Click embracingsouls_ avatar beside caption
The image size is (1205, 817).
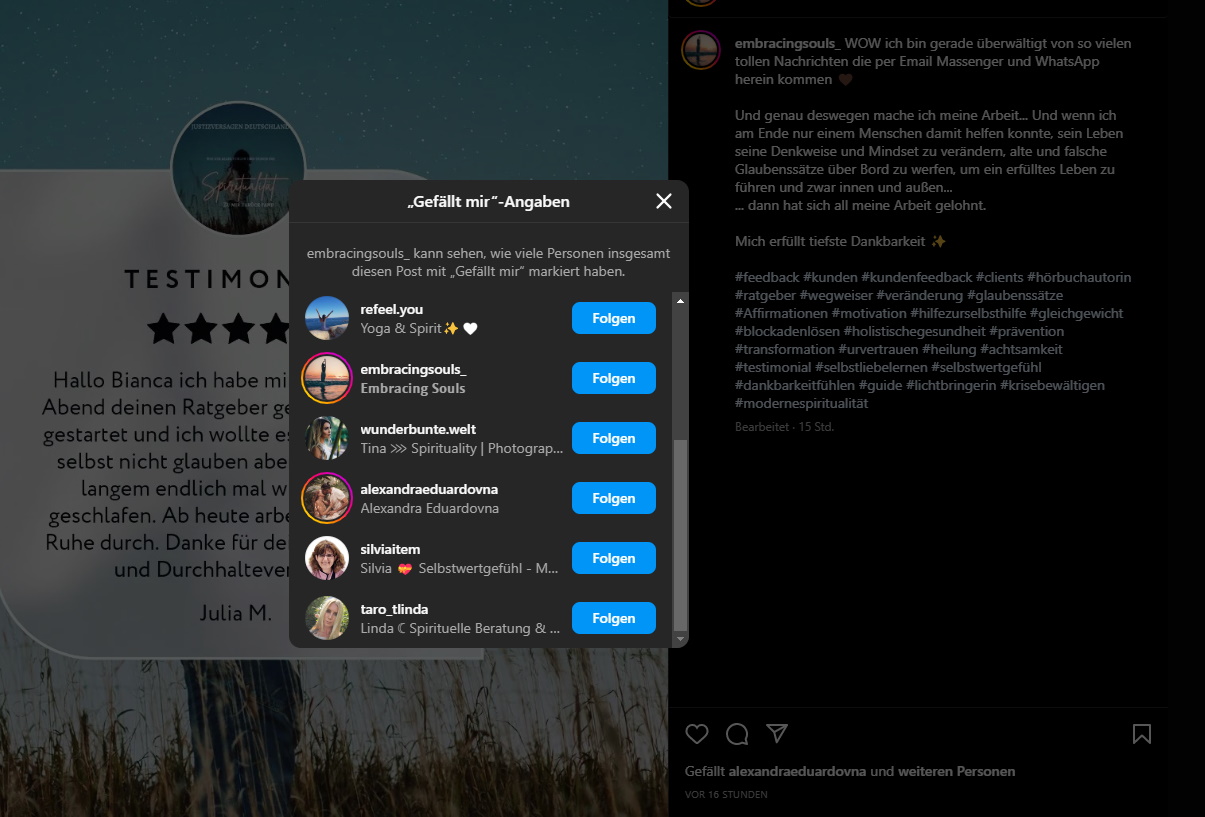click(x=701, y=50)
